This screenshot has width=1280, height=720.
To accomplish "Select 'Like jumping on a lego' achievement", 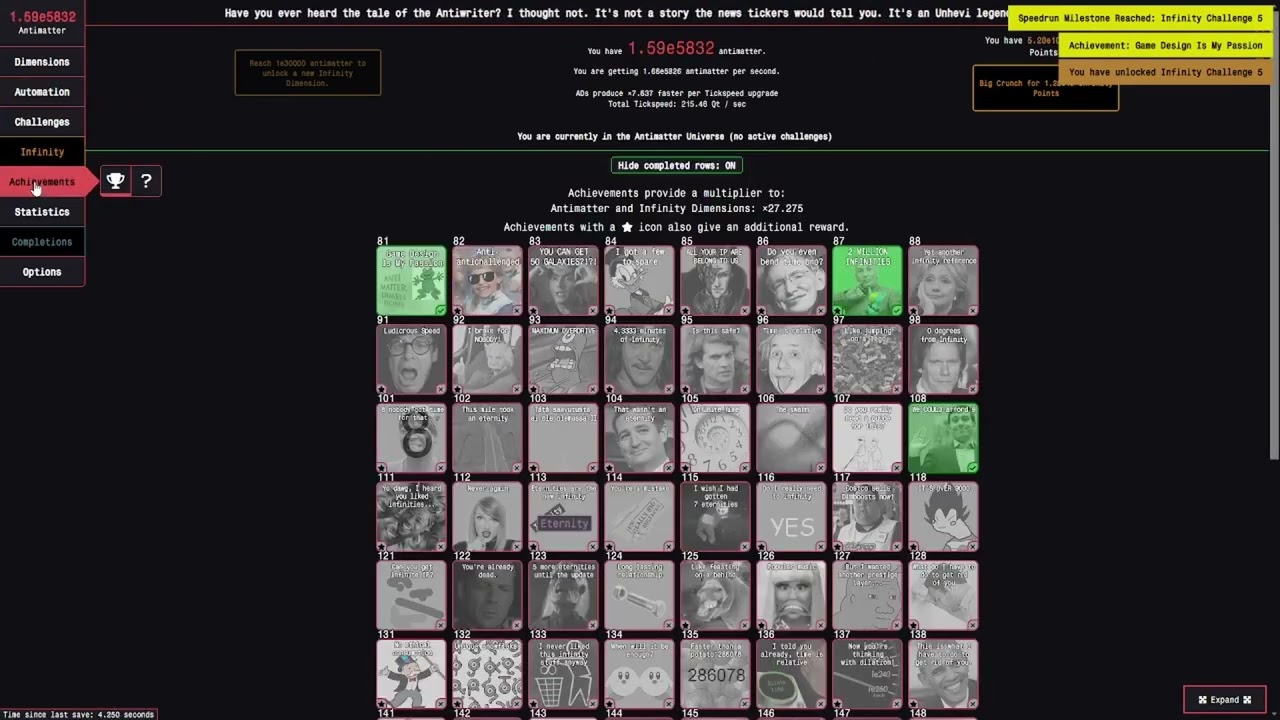I will (867, 360).
